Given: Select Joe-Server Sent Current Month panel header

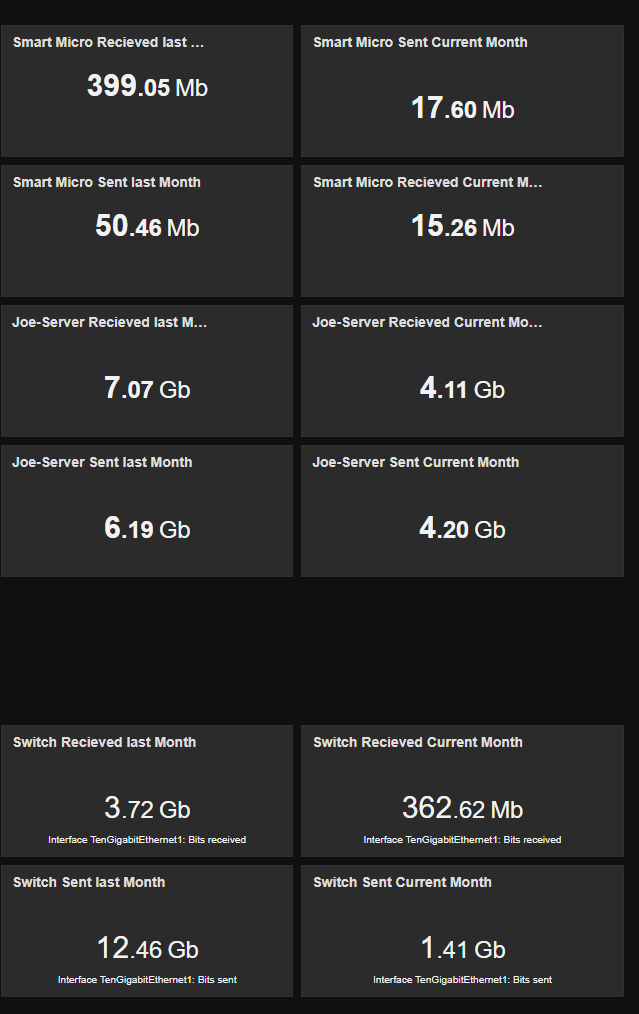Looking at the screenshot, I should [x=416, y=463].
